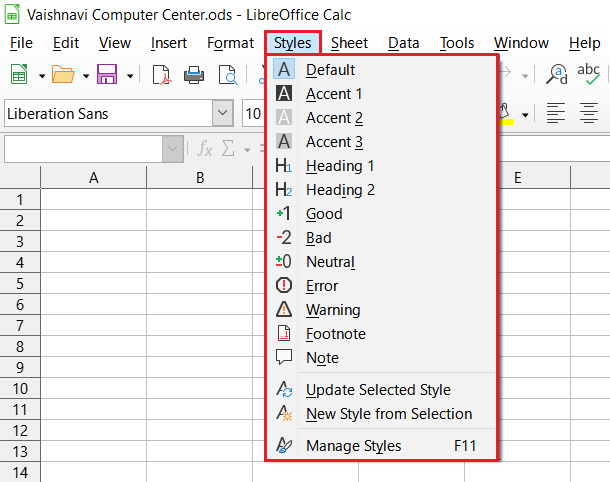Open the Tools menu

coord(457,43)
